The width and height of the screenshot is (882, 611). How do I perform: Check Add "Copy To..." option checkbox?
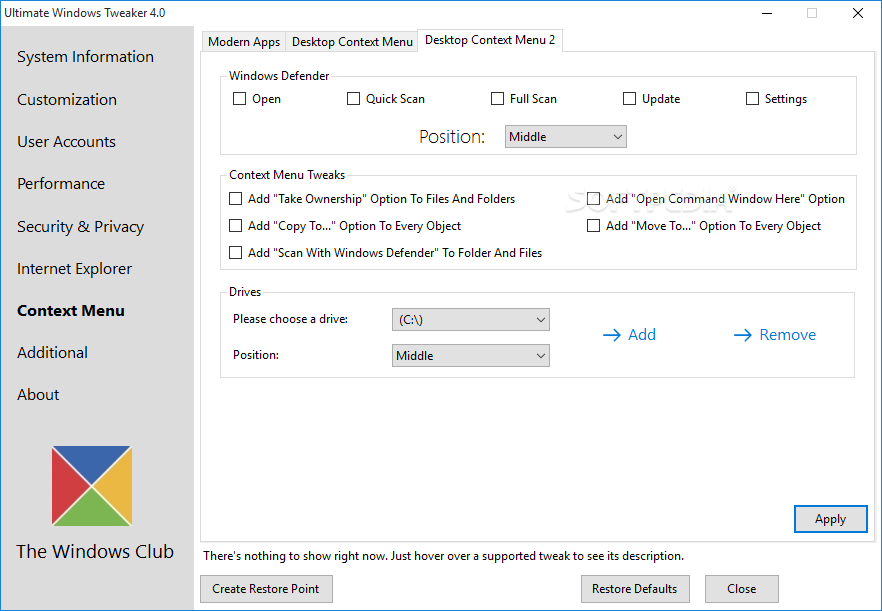click(236, 226)
